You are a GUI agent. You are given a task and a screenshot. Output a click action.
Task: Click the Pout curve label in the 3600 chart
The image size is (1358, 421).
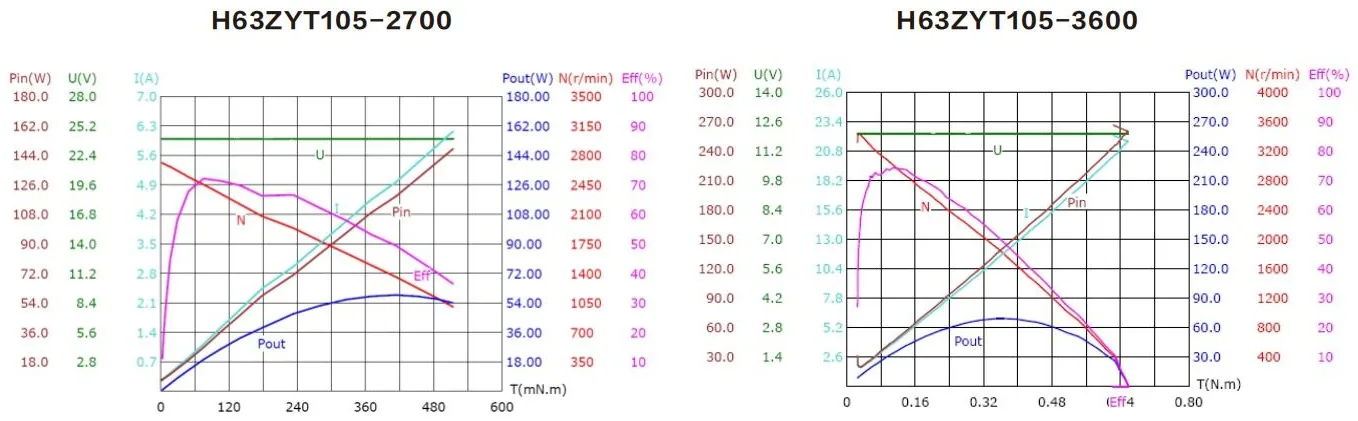pyautogui.click(x=968, y=341)
